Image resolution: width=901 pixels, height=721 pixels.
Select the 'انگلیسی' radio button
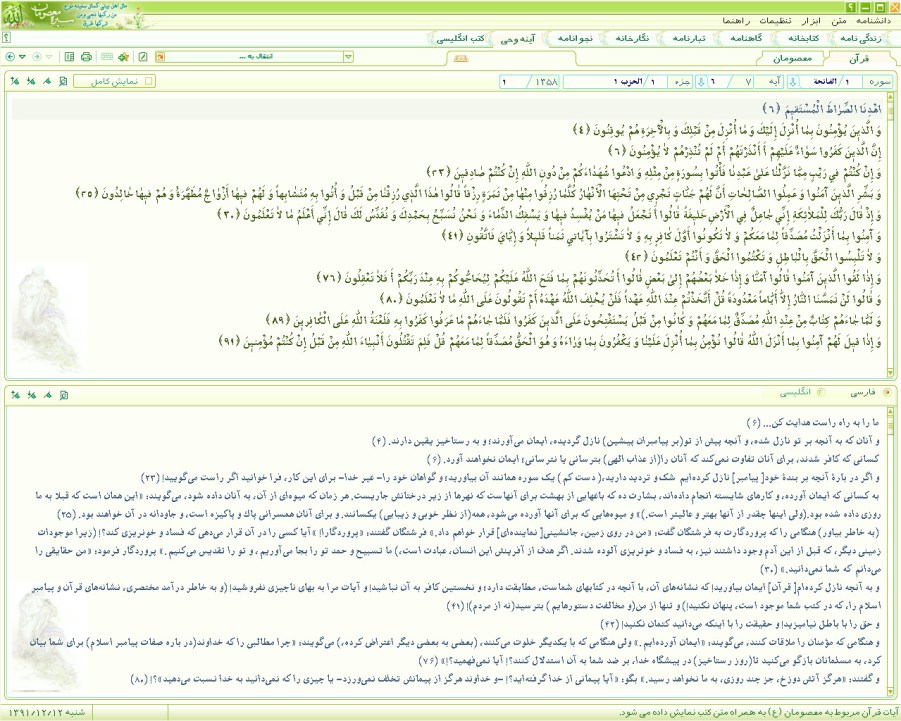coord(821,392)
